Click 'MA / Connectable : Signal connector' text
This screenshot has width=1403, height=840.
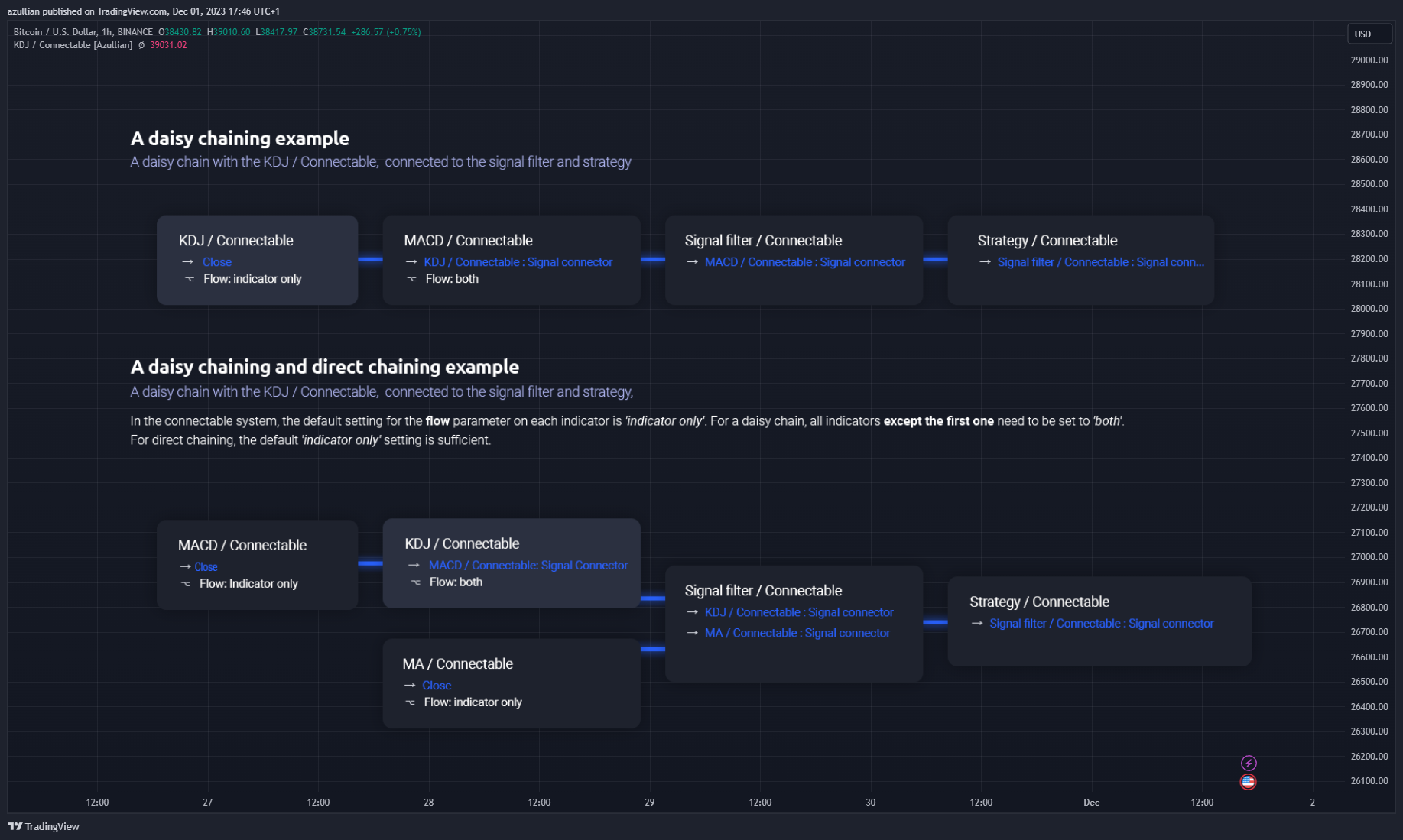(x=797, y=633)
